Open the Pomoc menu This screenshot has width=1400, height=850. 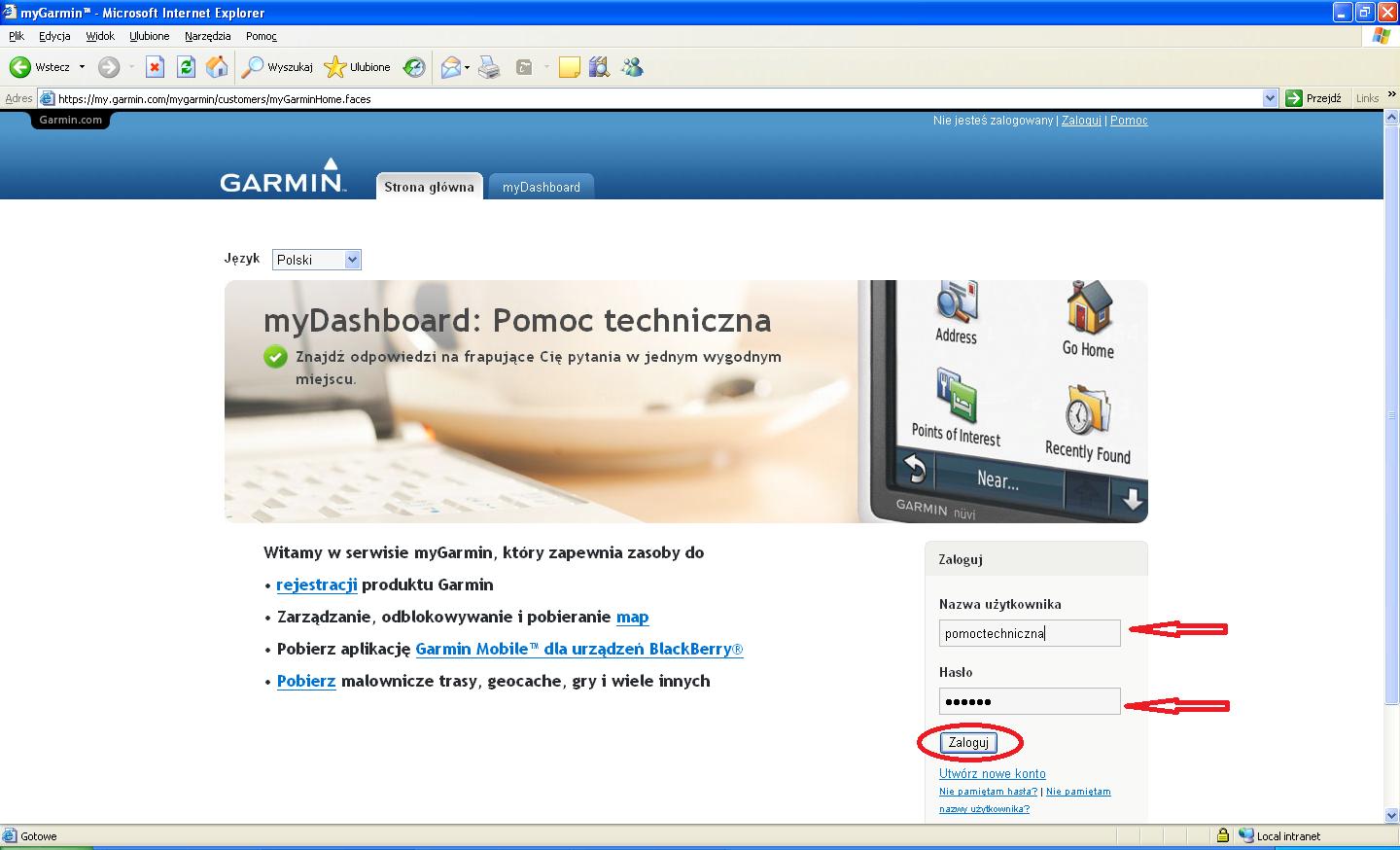pyautogui.click(x=262, y=36)
